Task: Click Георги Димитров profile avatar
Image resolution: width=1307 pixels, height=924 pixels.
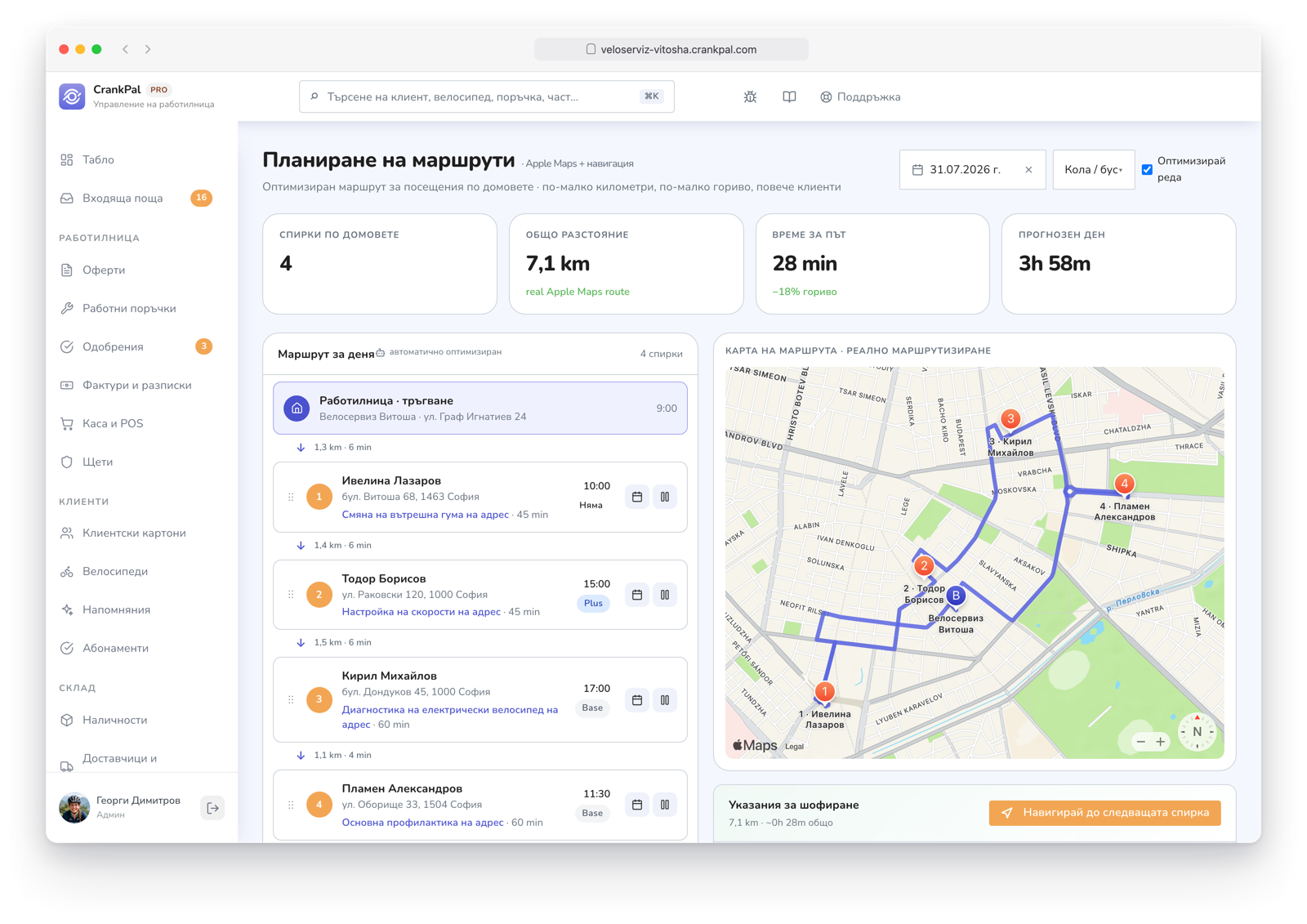Action: pos(74,808)
